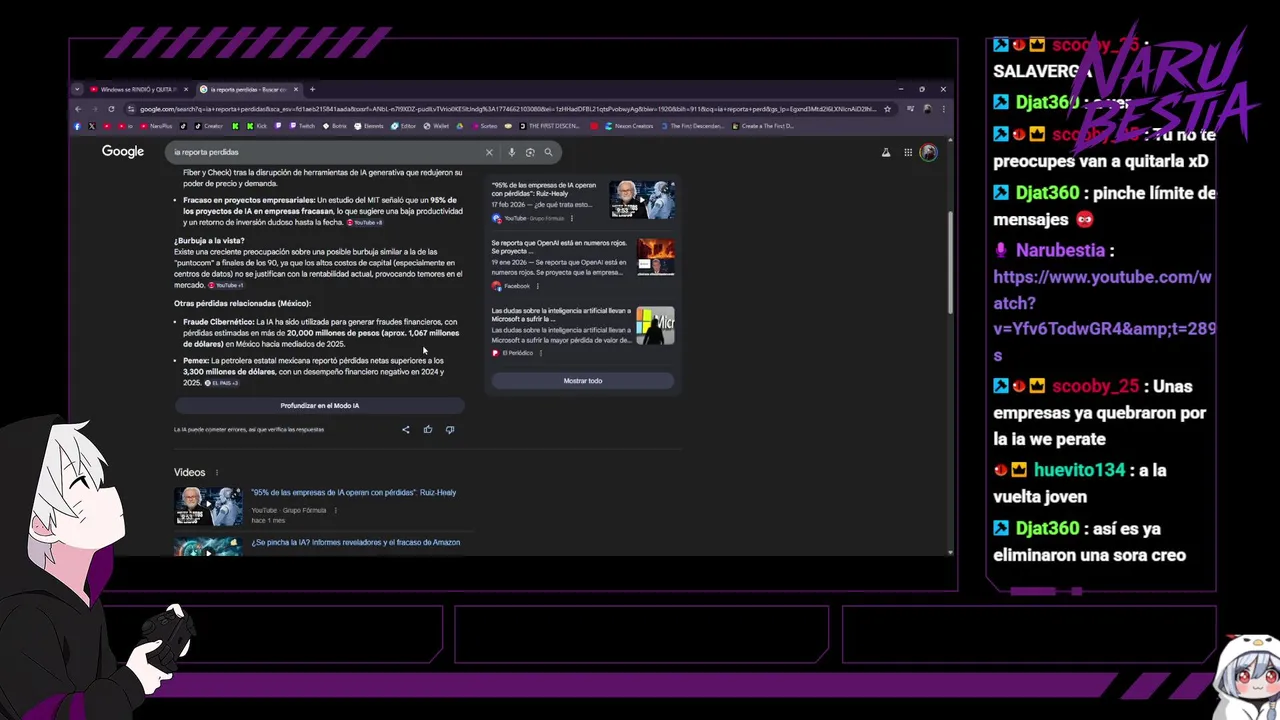Open options menu for YouTube Grupo Fórmula source
The width and height of the screenshot is (1280, 720).
click(572, 218)
